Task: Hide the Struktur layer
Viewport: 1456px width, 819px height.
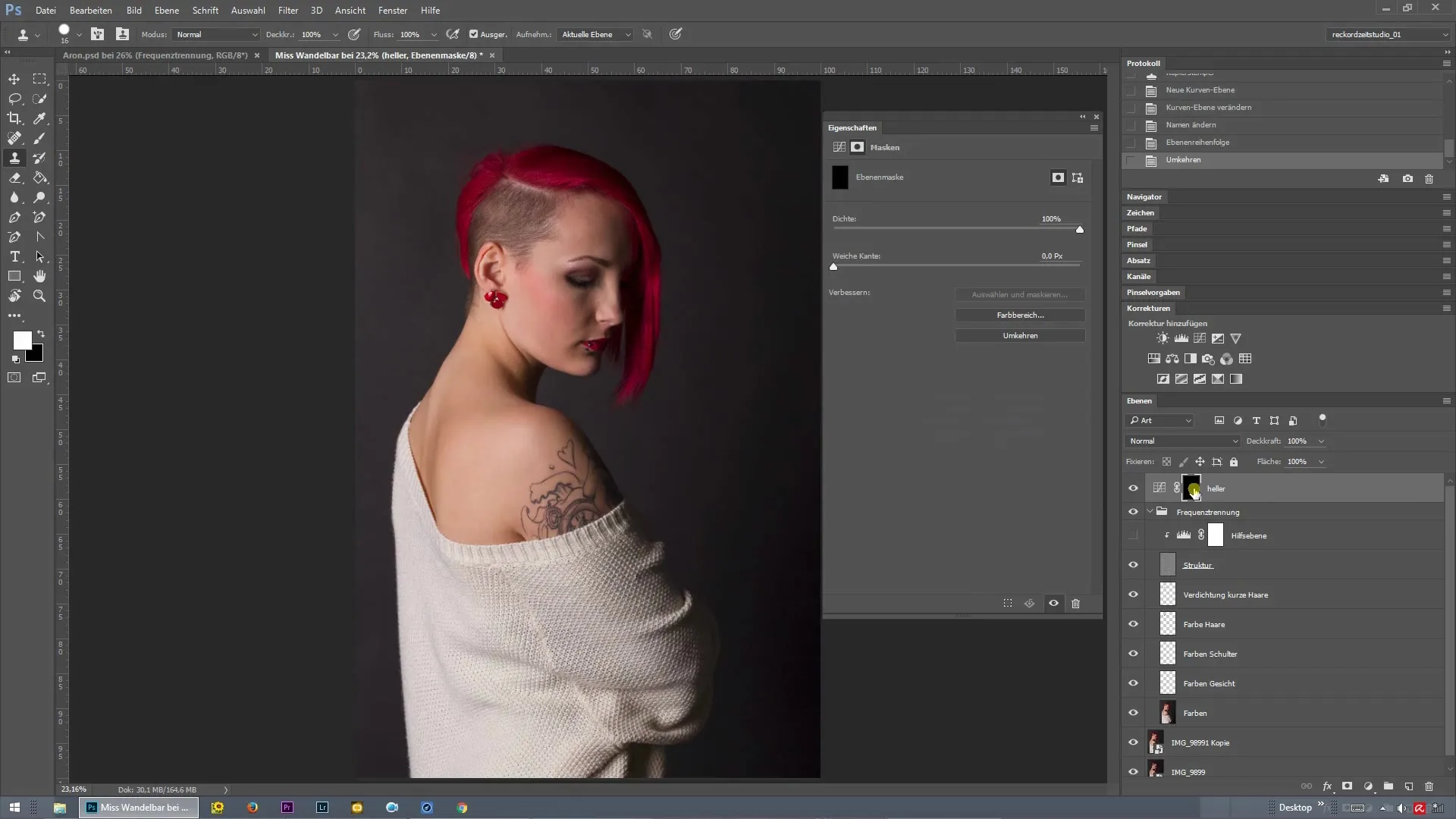Action: tap(1133, 565)
